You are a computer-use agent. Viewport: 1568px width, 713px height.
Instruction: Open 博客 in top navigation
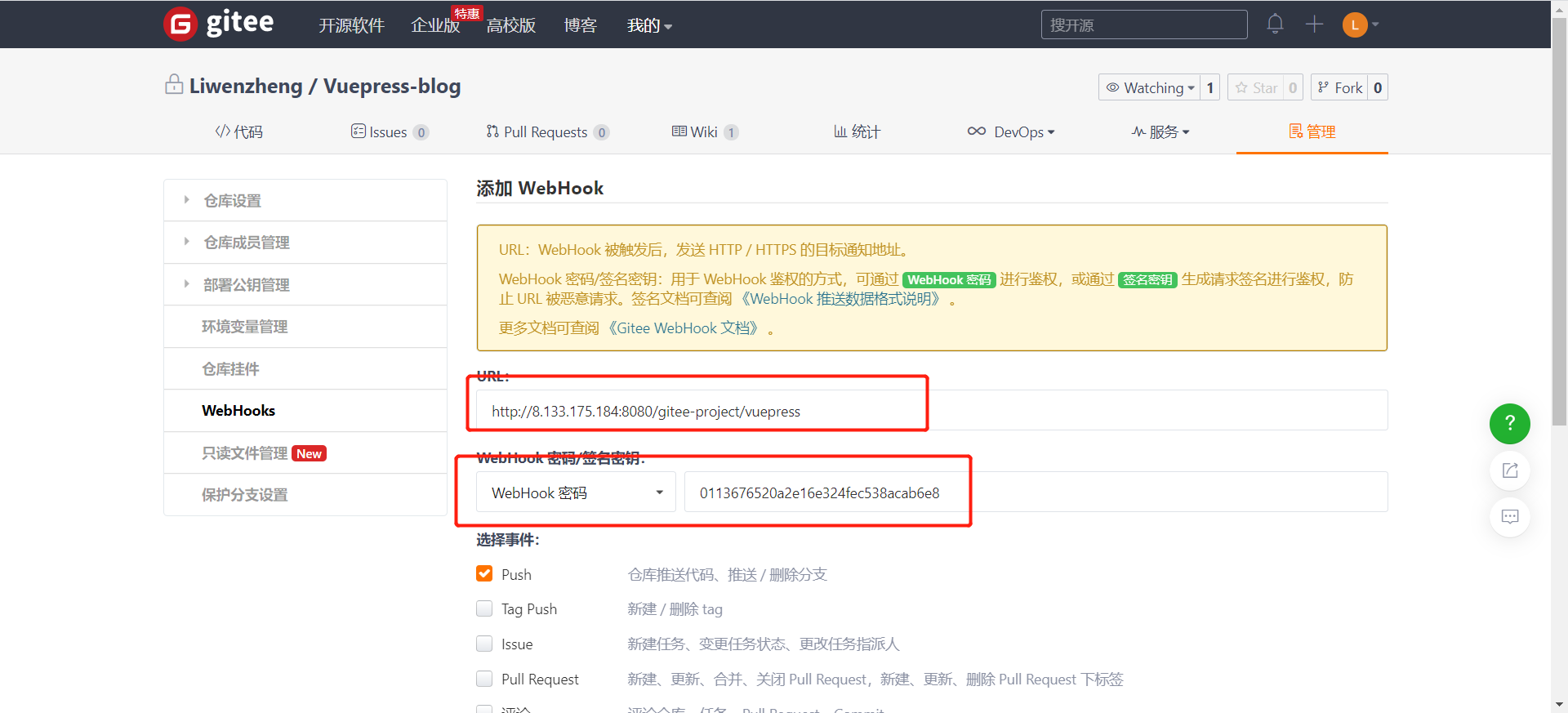580,25
